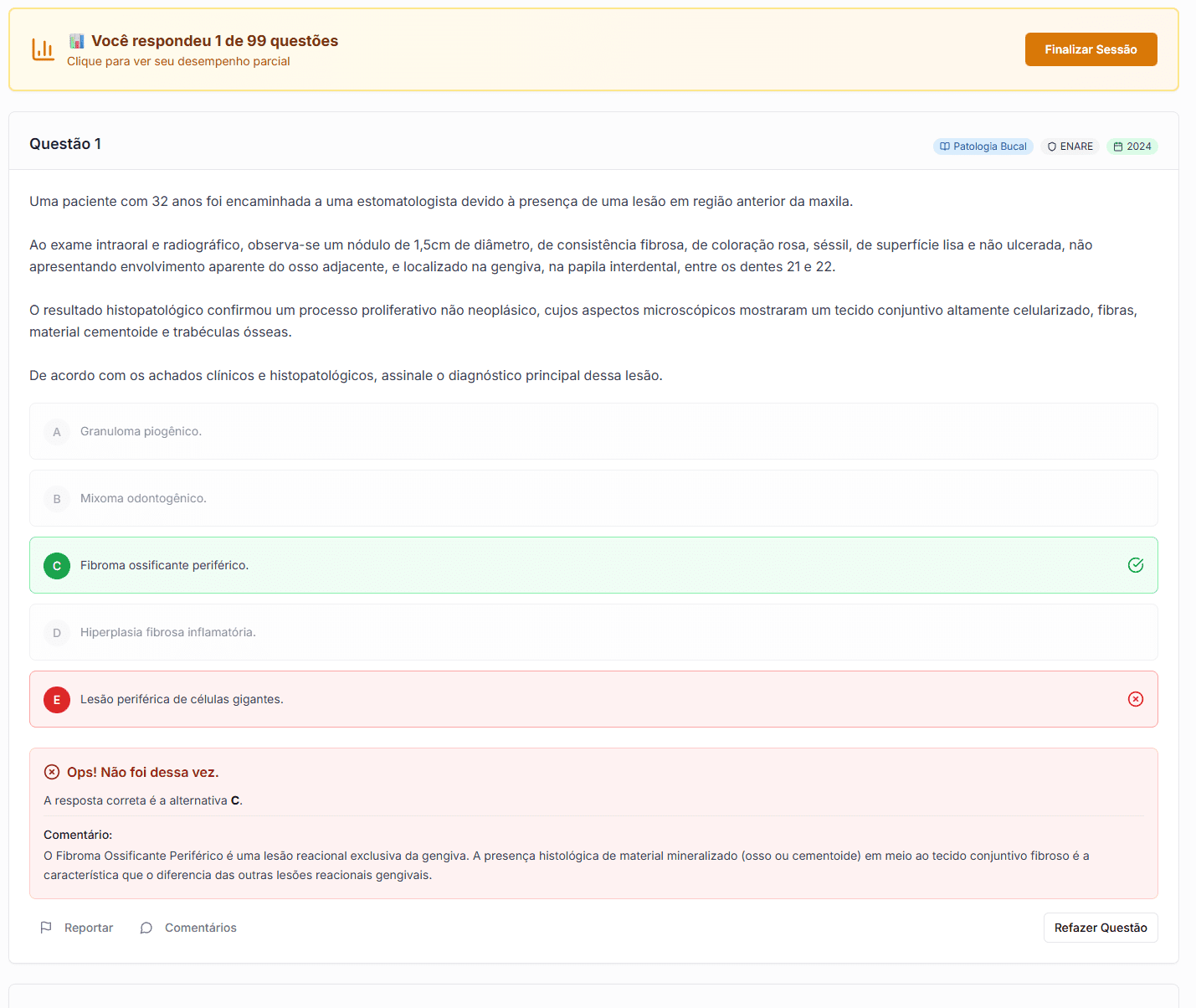Screen dimensions: 1196x1008
Task: Click the flag icon next to Reportar
Action: click(x=46, y=928)
